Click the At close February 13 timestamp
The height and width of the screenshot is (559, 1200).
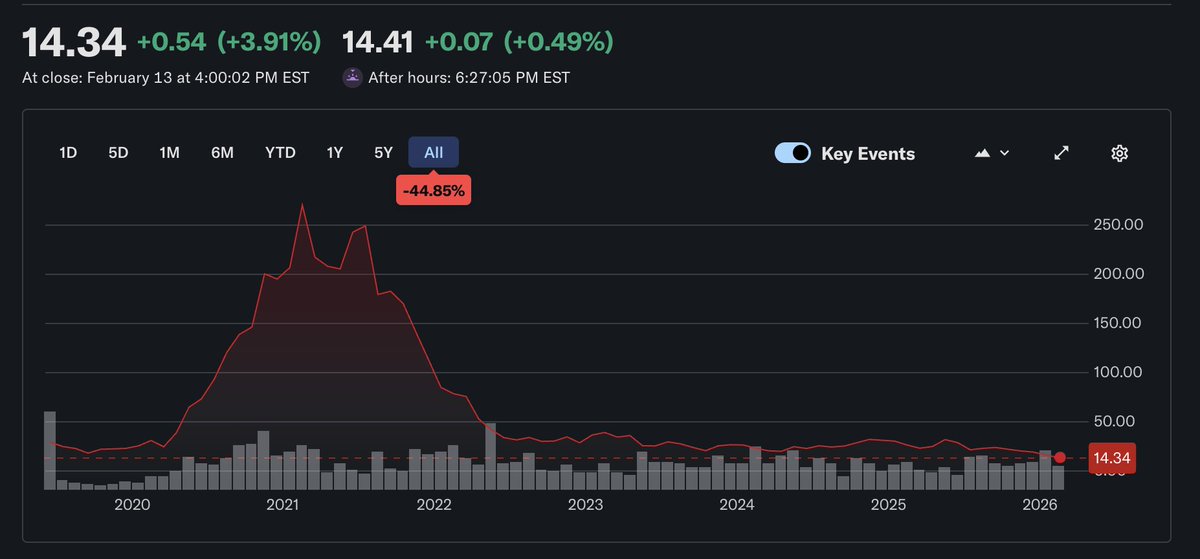(166, 77)
